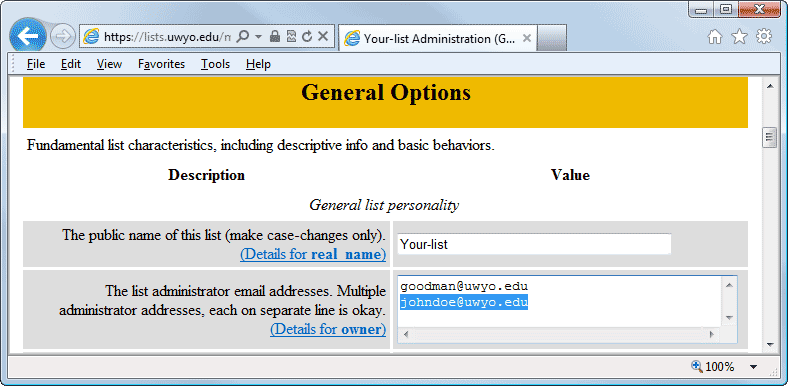Open the Edit menu

[71, 64]
